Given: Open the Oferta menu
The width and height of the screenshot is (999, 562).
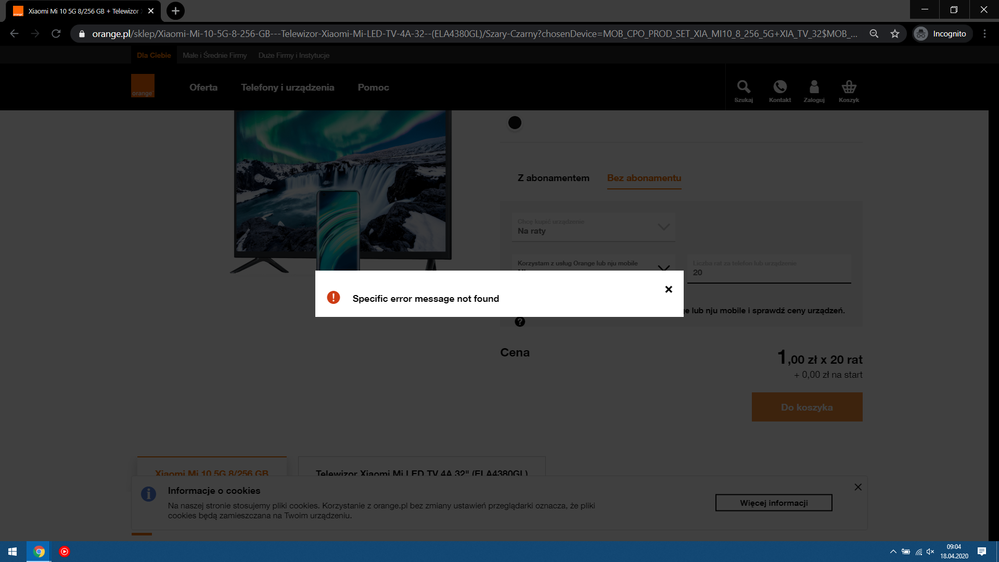Looking at the screenshot, I should 203,87.
